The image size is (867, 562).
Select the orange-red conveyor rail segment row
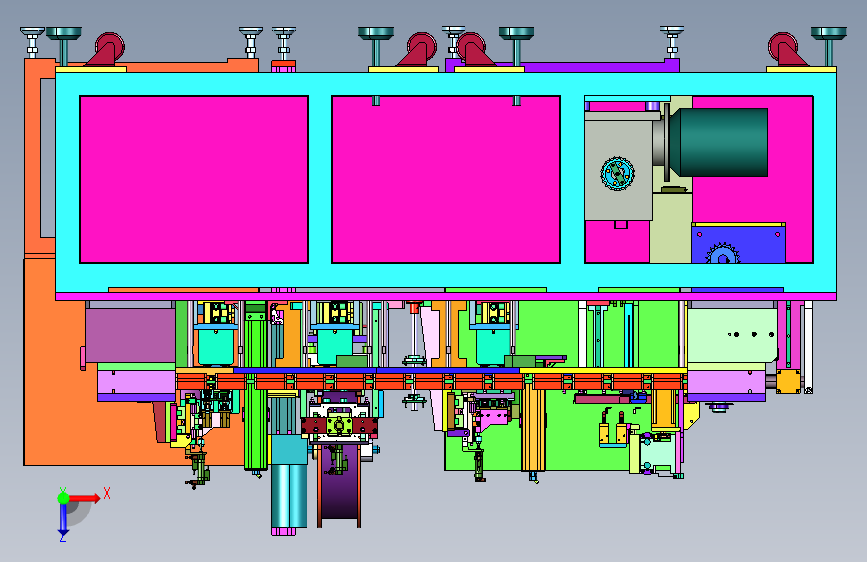(431, 382)
